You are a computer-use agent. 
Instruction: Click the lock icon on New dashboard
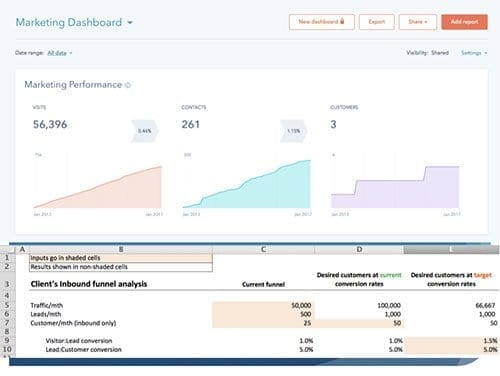pyautogui.click(x=342, y=21)
